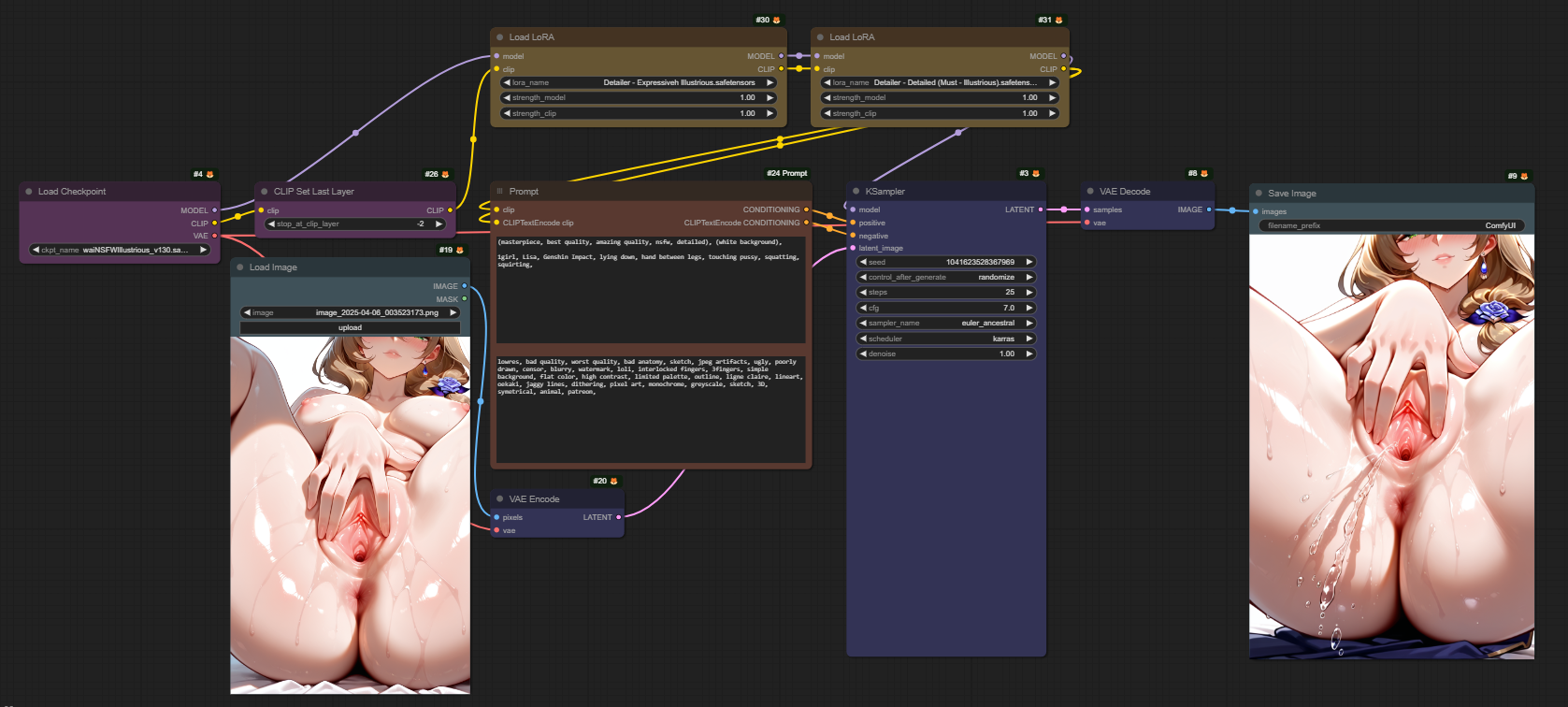The image size is (1568, 707).
Task: Collapse the Load Checkpoint node via its dot
Action: point(29,191)
